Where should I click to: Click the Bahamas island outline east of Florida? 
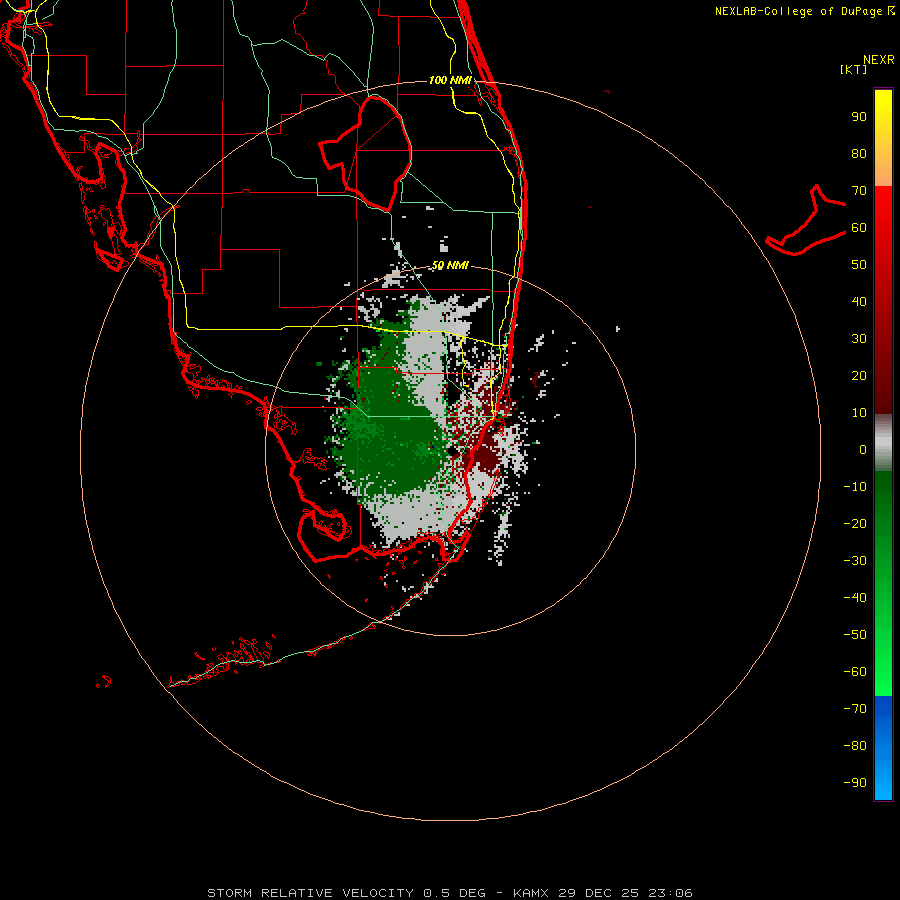tap(806, 220)
